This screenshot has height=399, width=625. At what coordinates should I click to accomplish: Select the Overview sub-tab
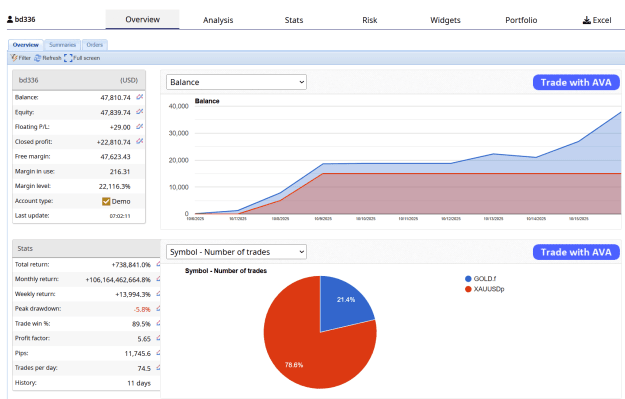click(x=26, y=45)
